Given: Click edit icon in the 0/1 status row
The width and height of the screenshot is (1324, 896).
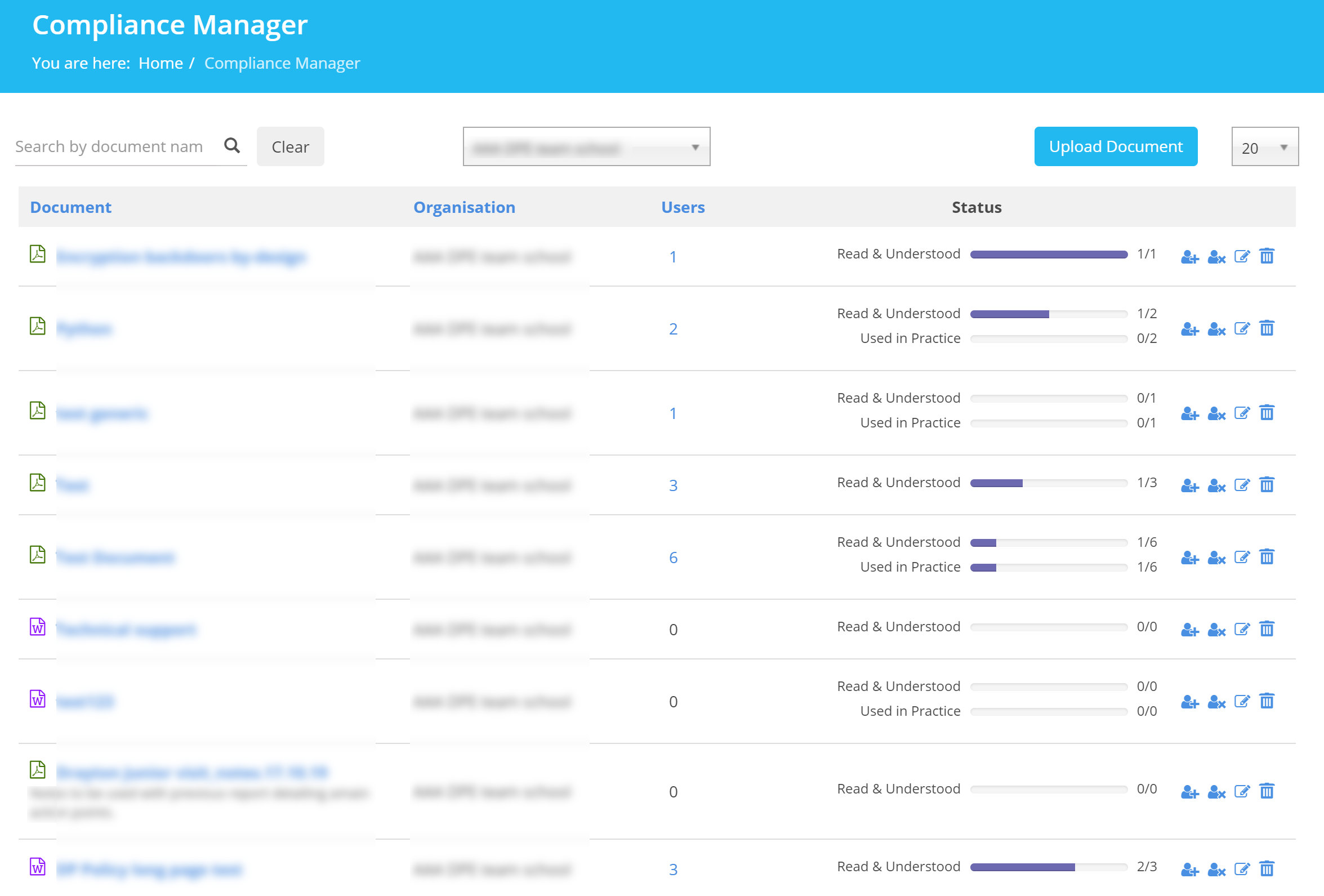Looking at the screenshot, I should (1241, 413).
